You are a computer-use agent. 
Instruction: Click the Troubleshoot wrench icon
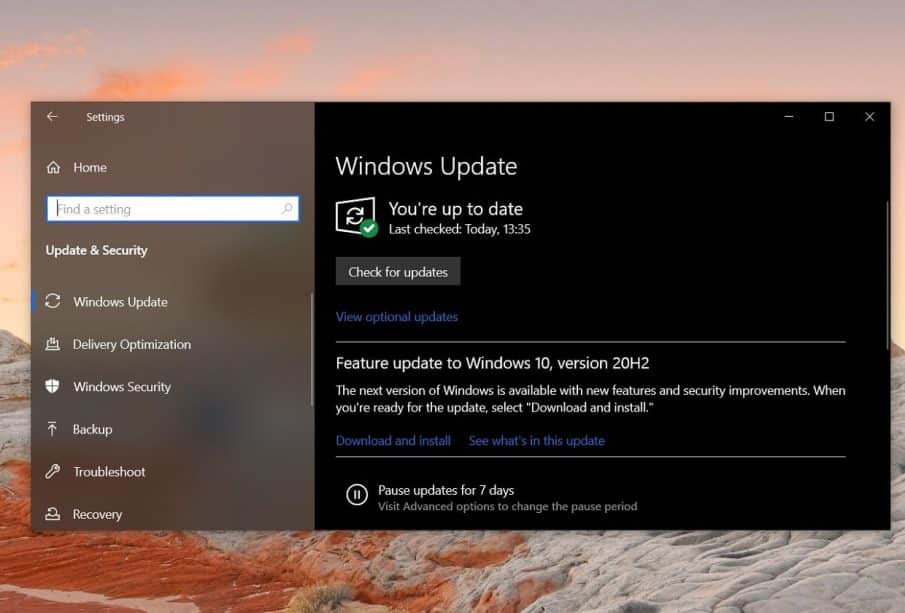pyautogui.click(x=53, y=472)
